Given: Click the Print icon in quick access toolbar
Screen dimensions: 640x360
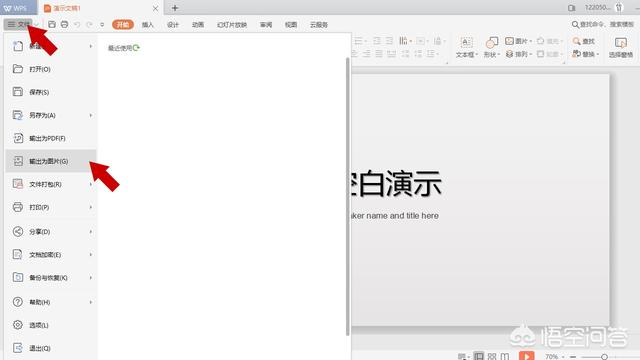Looking at the screenshot, I should pos(64,24).
